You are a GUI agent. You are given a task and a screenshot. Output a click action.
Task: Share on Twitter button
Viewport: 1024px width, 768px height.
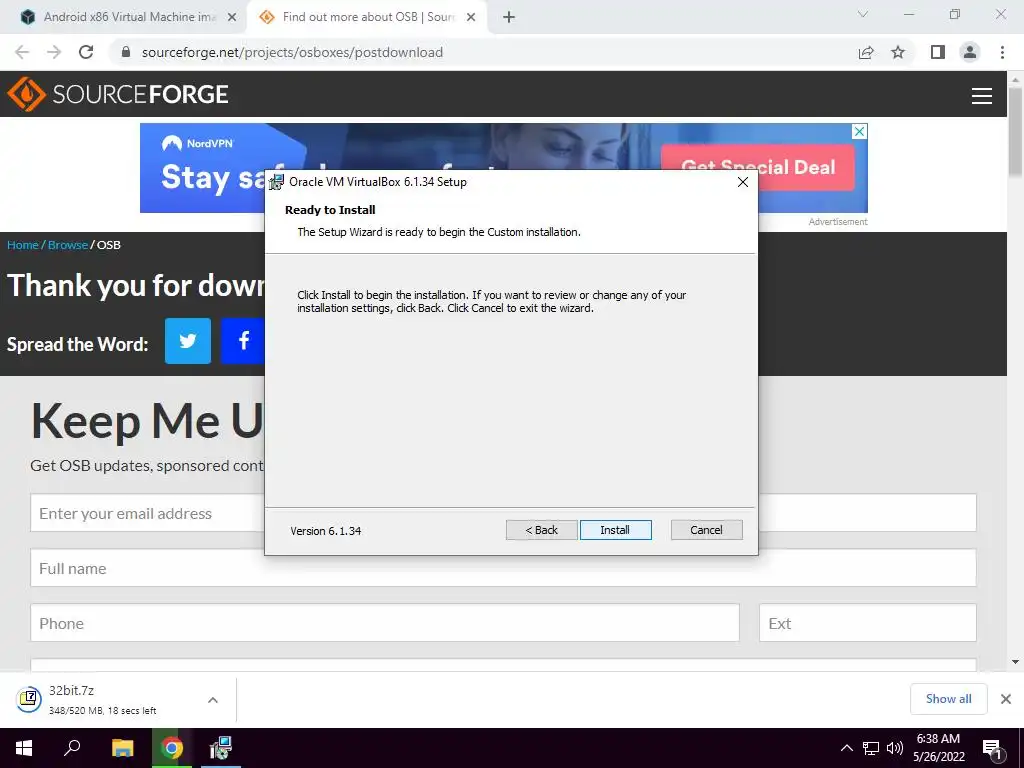pos(188,341)
